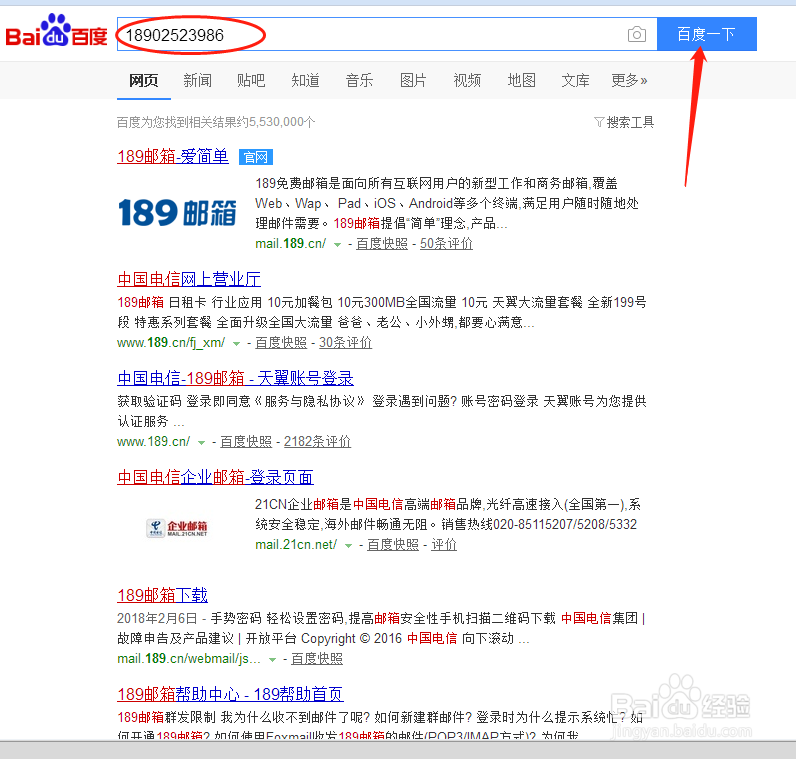
Task: Switch to the 图片 tab
Action: (413, 80)
